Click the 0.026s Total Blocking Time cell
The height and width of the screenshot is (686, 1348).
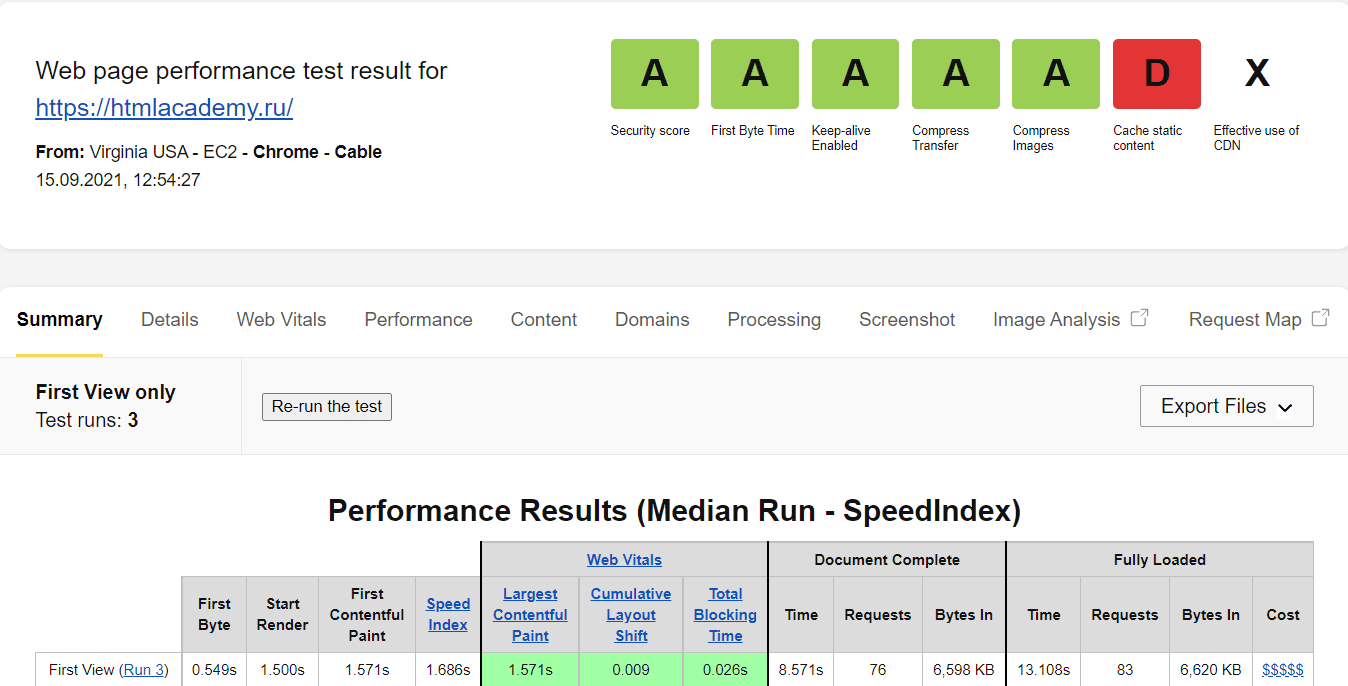(x=725, y=670)
